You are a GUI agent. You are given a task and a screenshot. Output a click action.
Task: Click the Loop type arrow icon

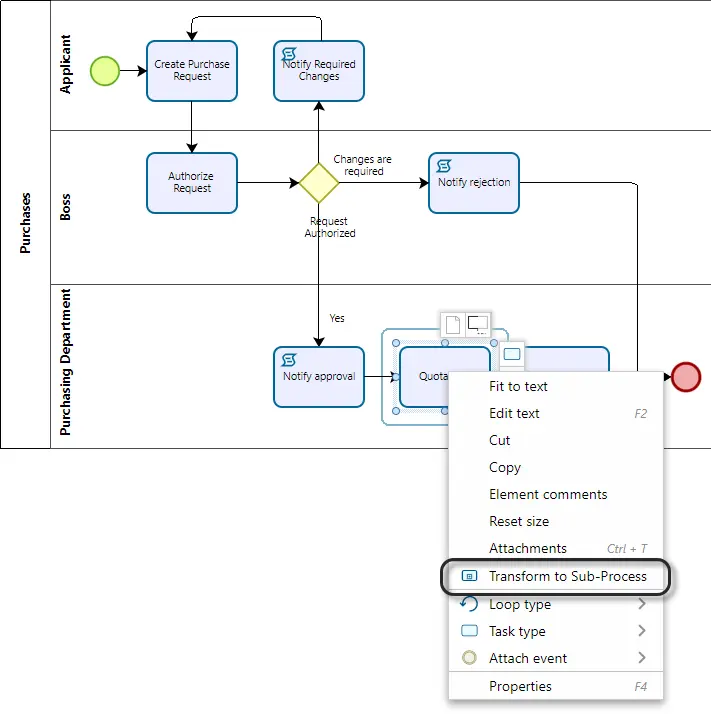[469, 604]
